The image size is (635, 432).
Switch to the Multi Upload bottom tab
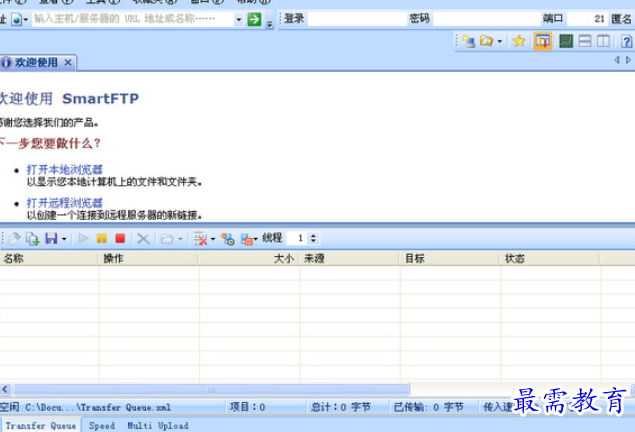click(x=158, y=426)
